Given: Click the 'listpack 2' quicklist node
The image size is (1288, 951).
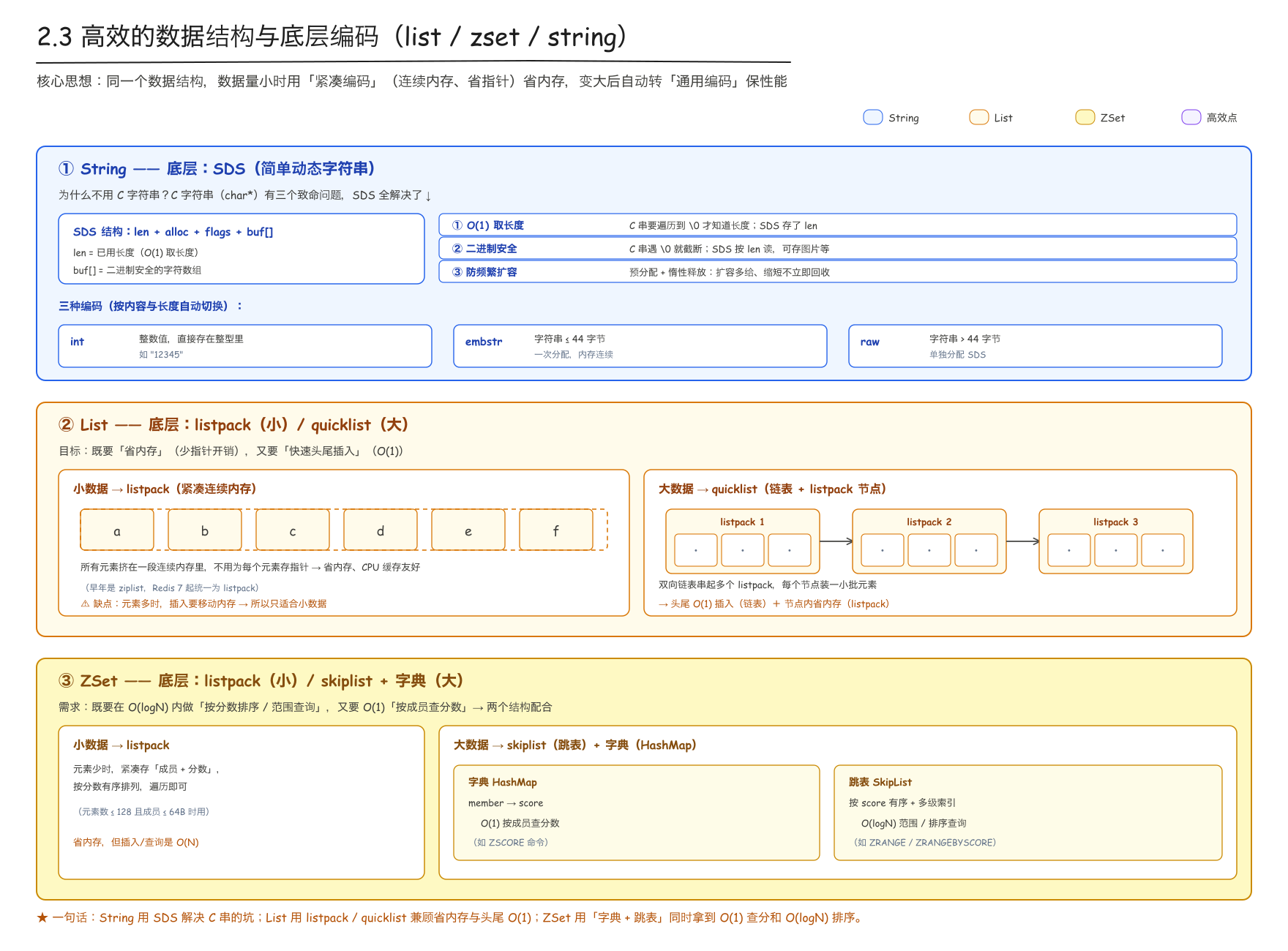Looking at the screenshot, I should 929,541.
